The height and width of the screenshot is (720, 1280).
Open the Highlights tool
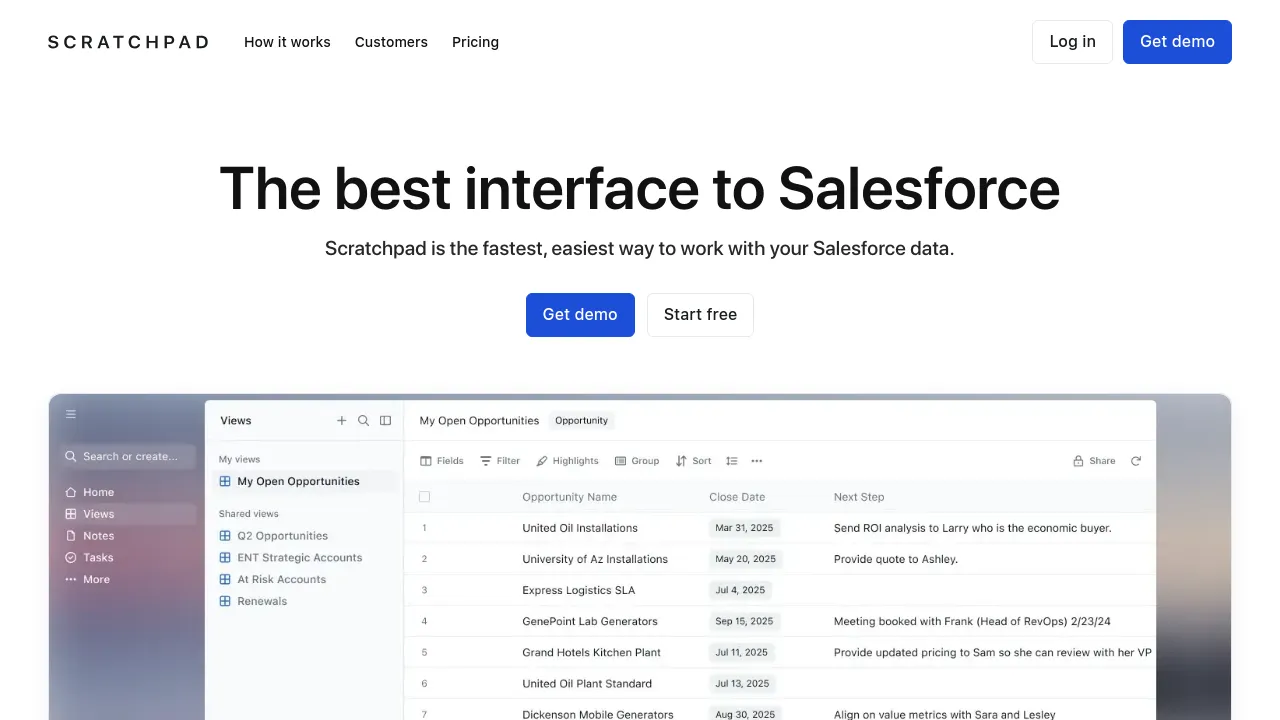click(567, 461)
